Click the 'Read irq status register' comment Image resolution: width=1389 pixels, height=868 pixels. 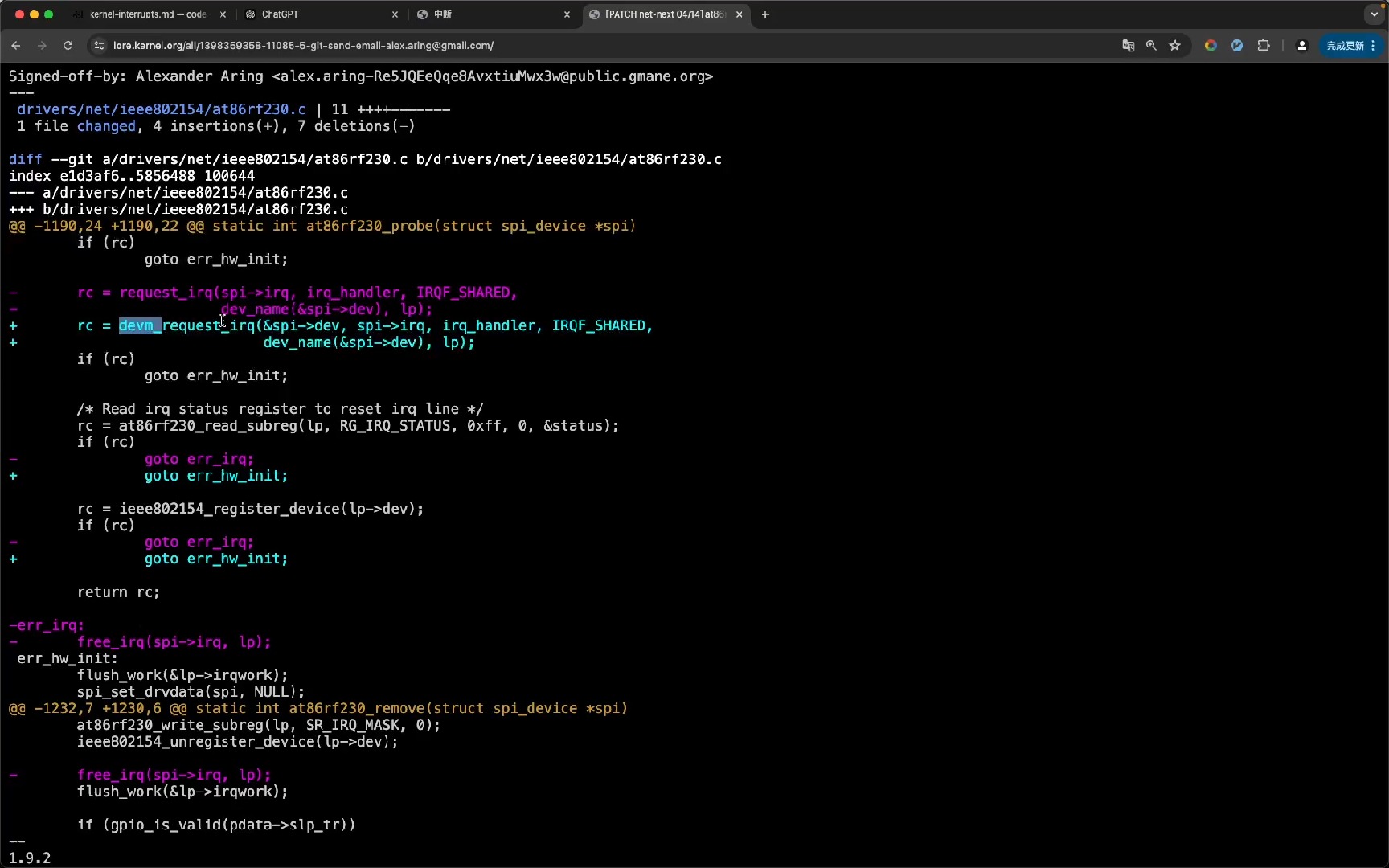tap(281, 409)
